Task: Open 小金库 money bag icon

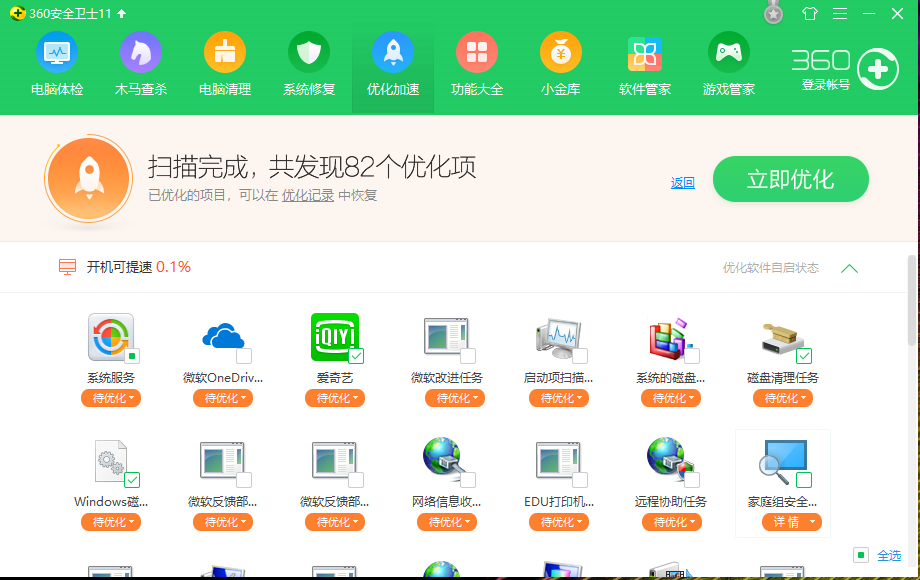Action: click(x=561, y=52)
